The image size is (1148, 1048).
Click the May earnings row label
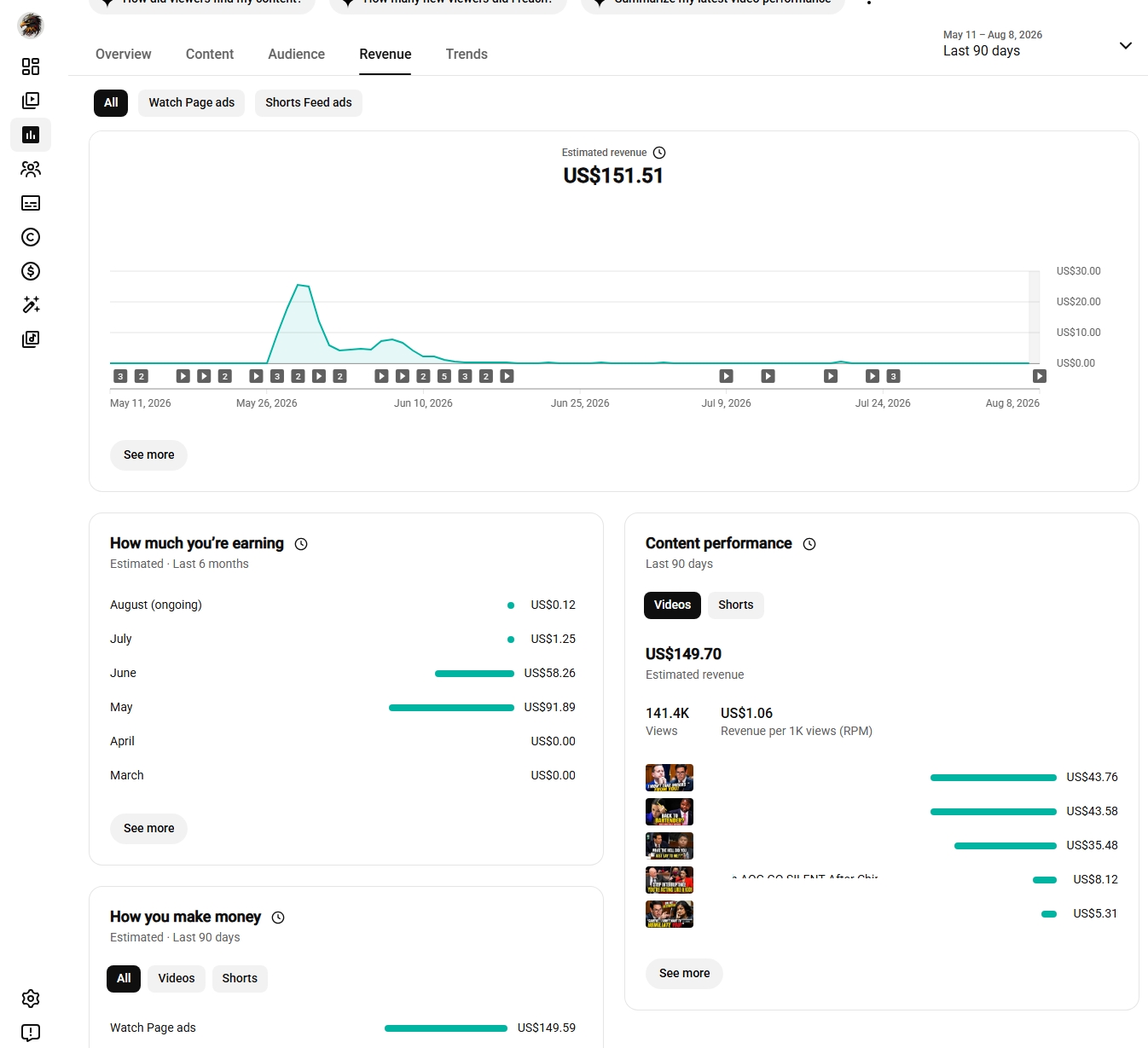[121, 707]
